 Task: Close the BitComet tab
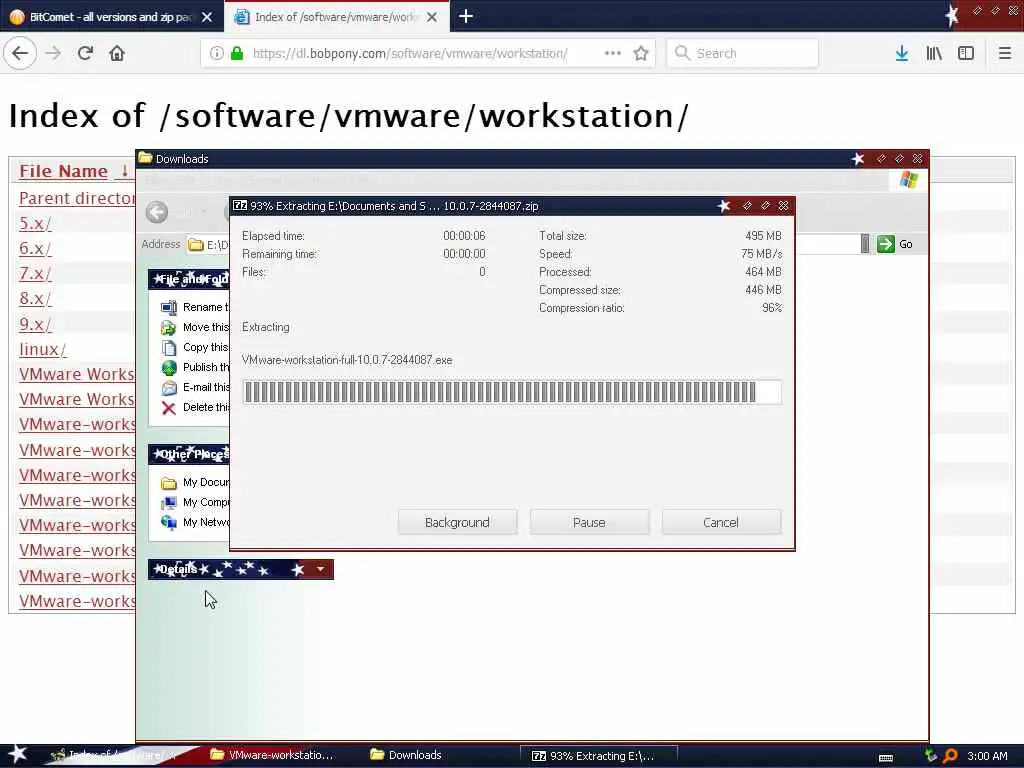pyautogui.click(x=207, y=17)
